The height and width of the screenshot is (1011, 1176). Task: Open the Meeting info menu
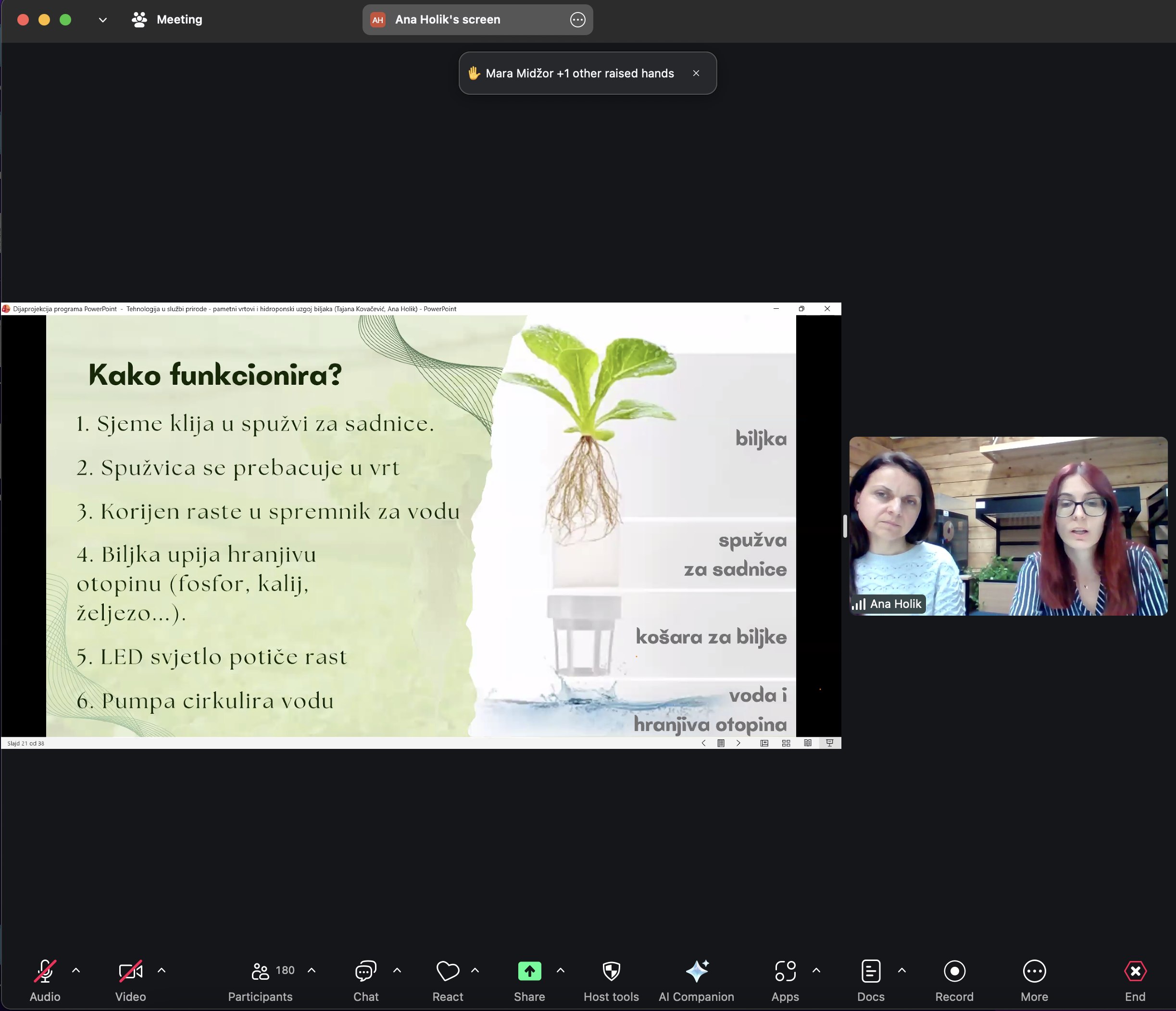(168, 20)
